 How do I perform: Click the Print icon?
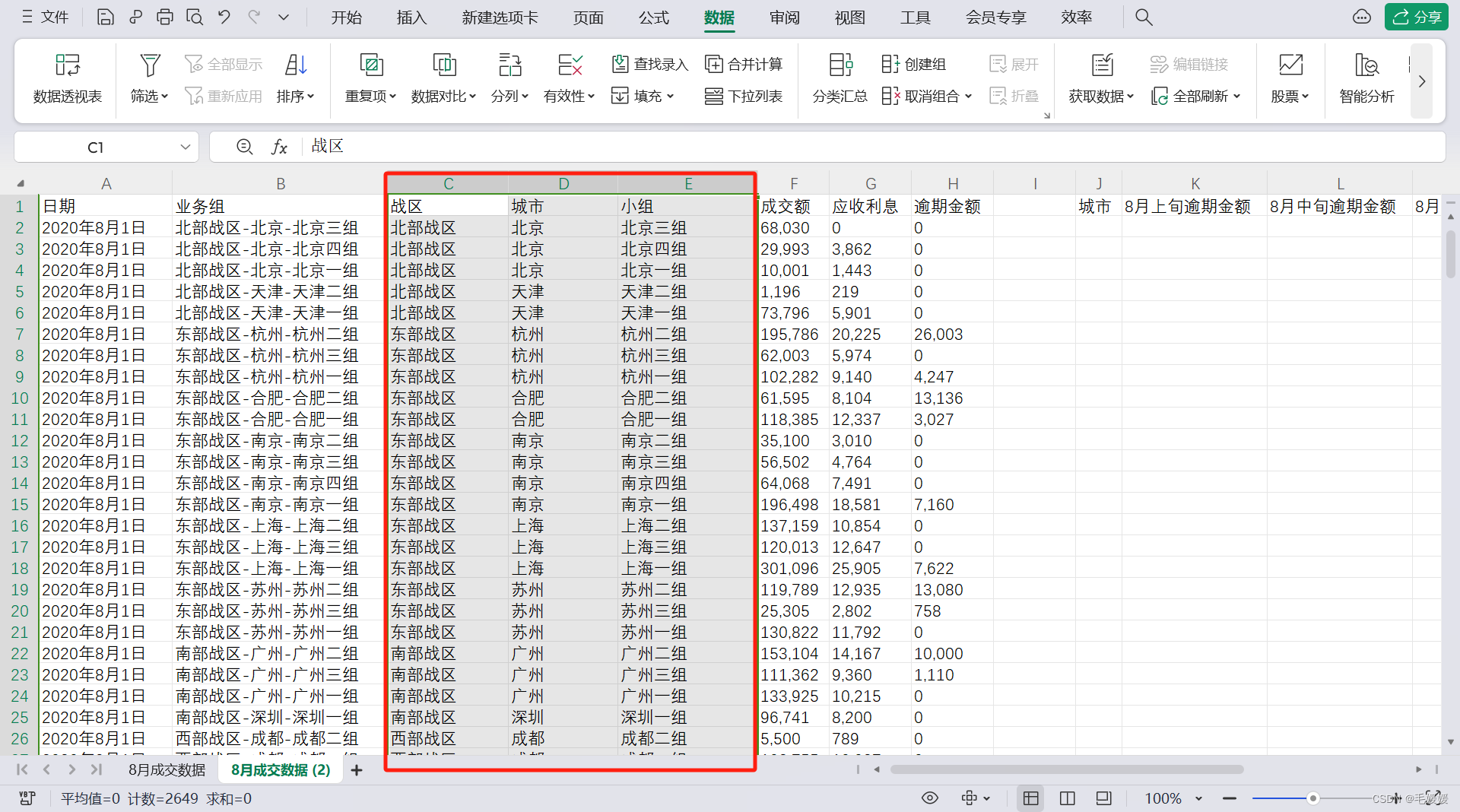(x=164, y=17)
